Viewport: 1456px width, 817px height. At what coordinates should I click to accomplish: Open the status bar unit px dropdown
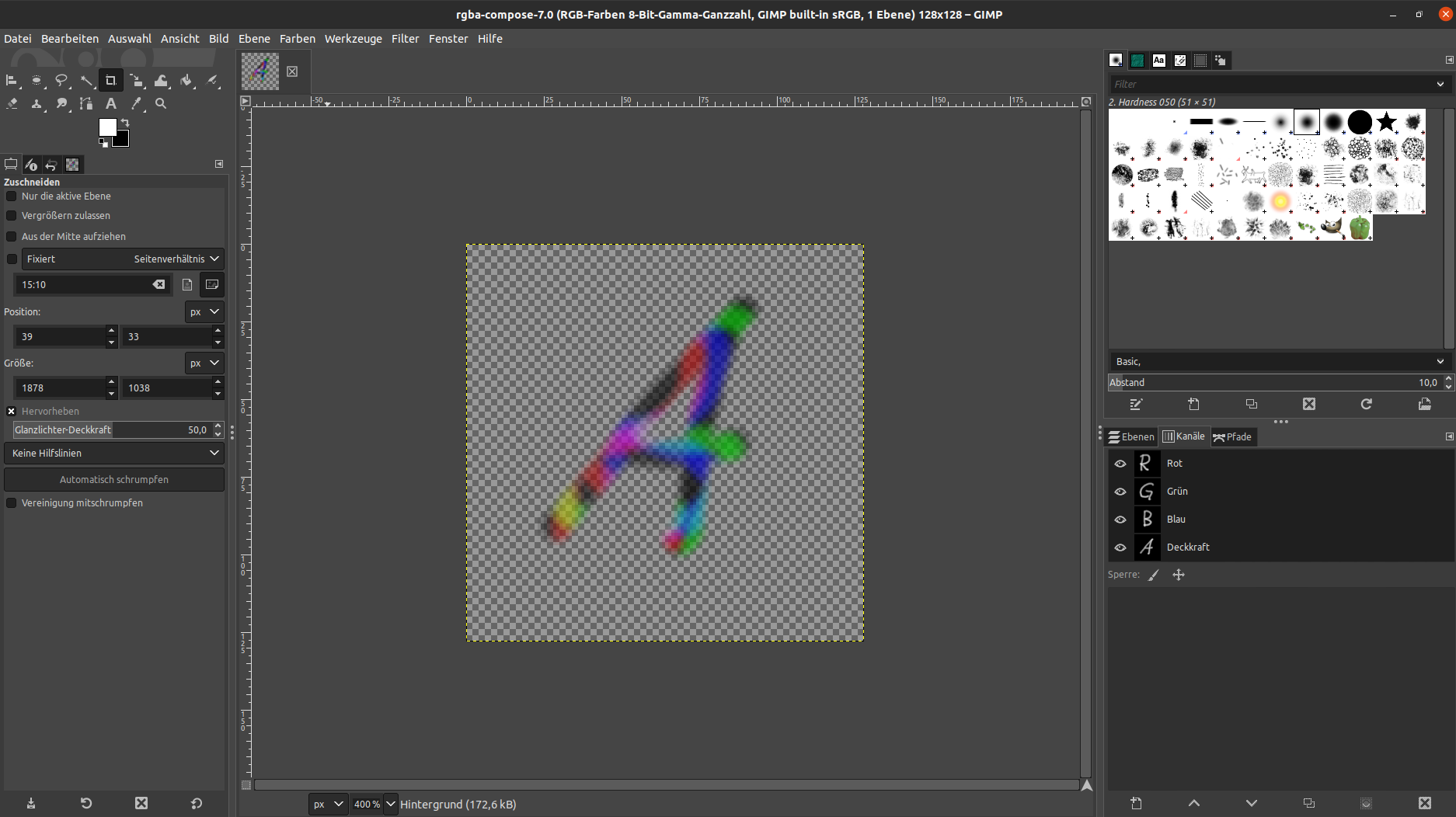point(328,804)
